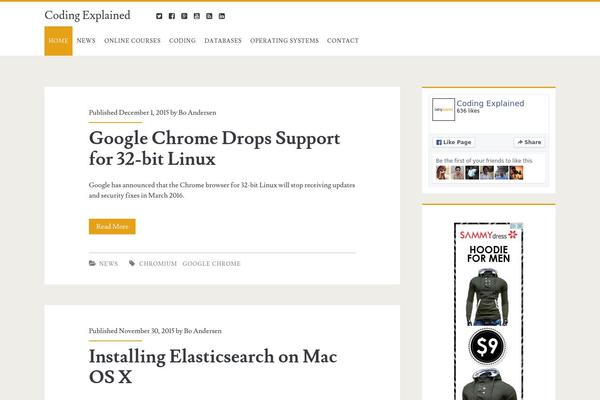The height and width of the screenshot is (400, 600).
Task: Open the ONLINE COURSES menu item
Action: click(132, 41)
